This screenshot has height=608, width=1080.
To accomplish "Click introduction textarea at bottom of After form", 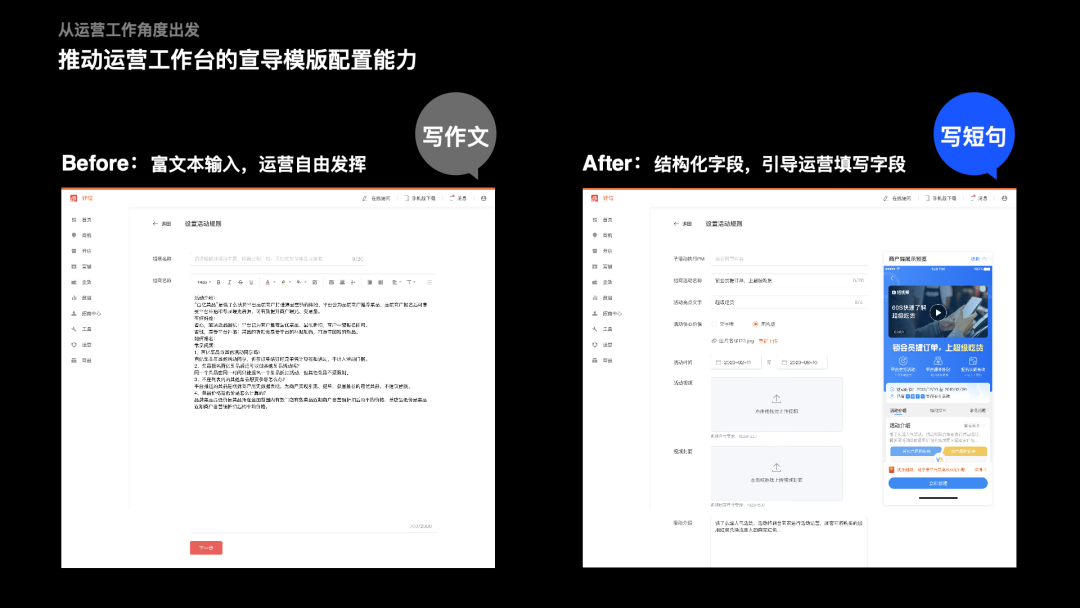I will (x=789, y=542).
